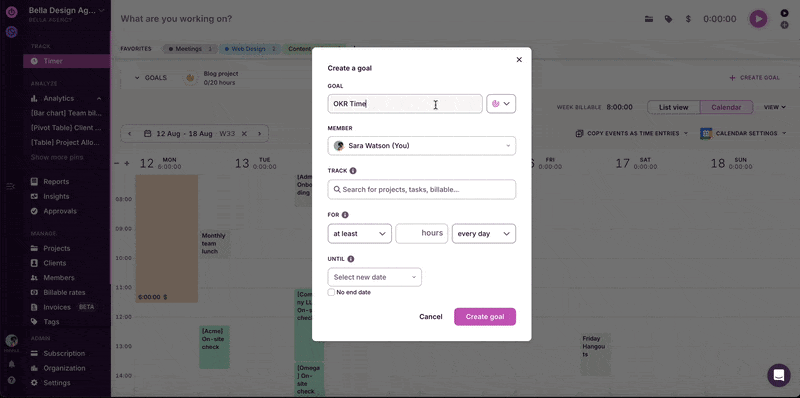Screen dimensions: 800x398
Task: Click the hours amount input
Action: click(x=421, y=233)
